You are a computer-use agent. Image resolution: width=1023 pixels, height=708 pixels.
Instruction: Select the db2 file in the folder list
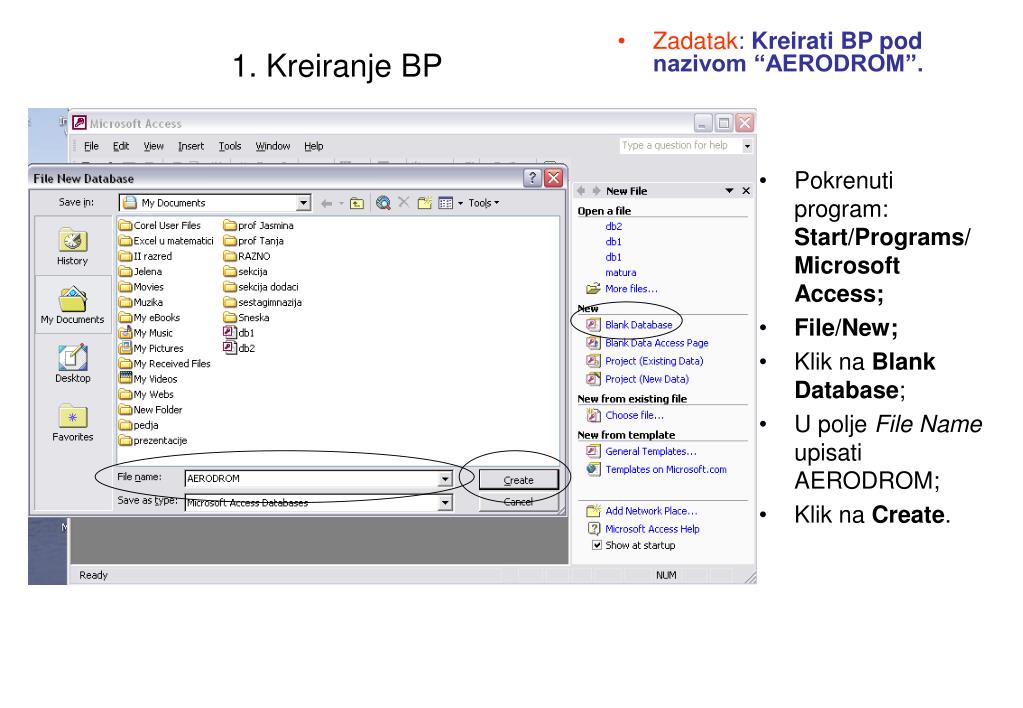tap(239, 348)
